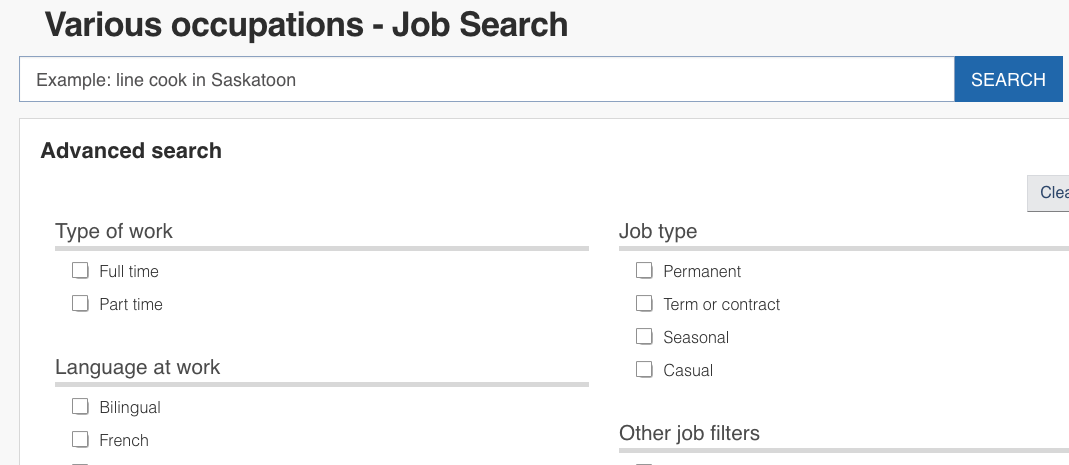Enable the Part time option
This screenshot has width=1069, height=465.
coord(81,304)
